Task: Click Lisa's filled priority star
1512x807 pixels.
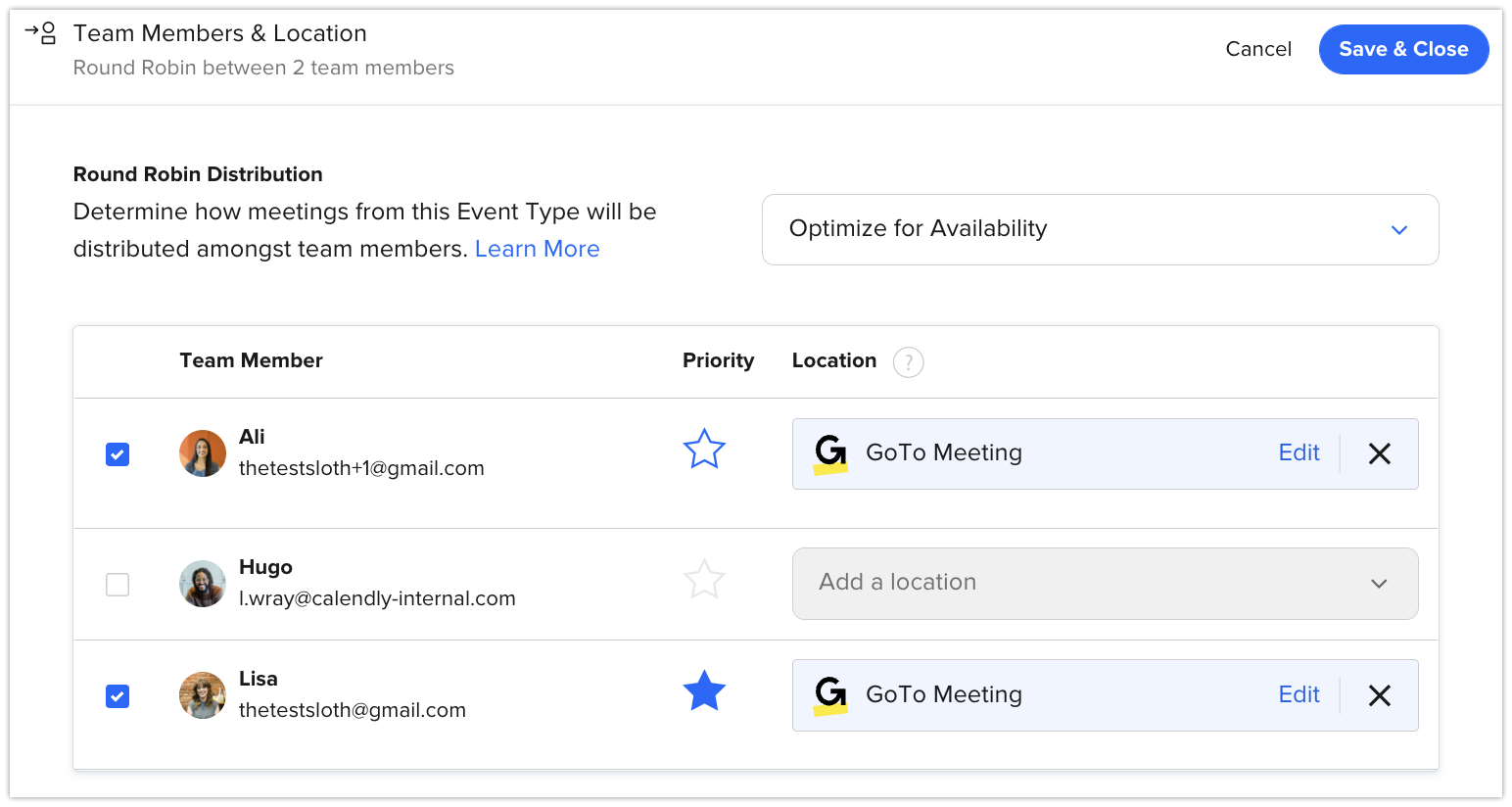Action: (704, 692)
